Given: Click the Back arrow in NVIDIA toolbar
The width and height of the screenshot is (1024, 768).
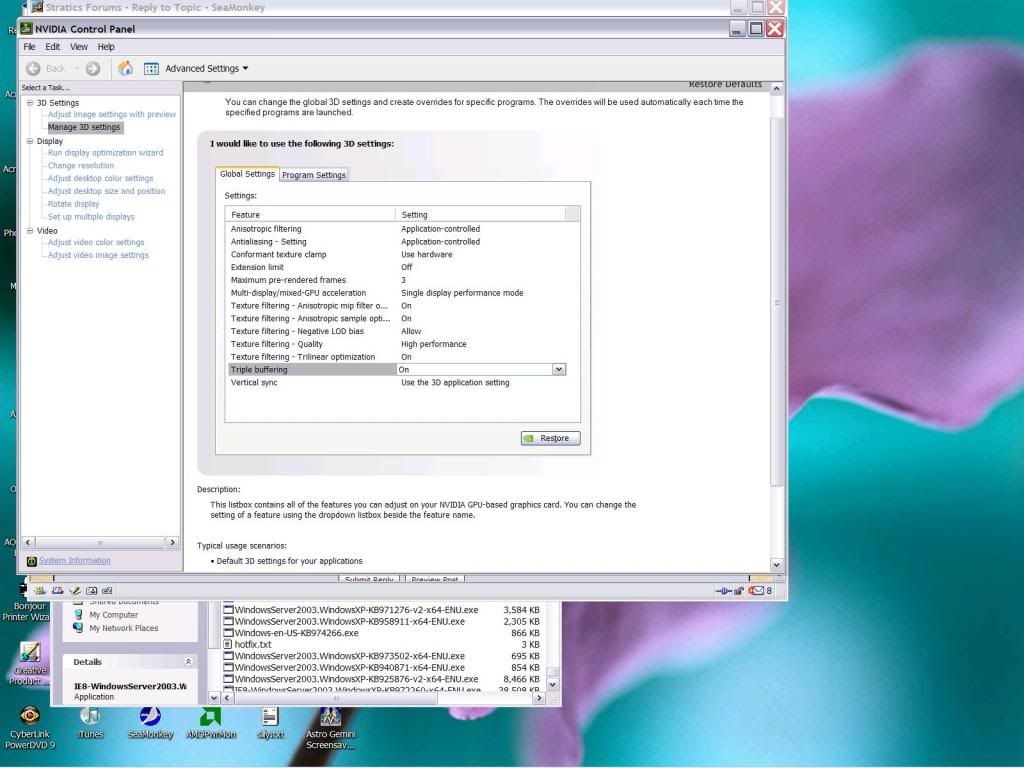Looking at the screenshot, I should click(x=33, y=69).
